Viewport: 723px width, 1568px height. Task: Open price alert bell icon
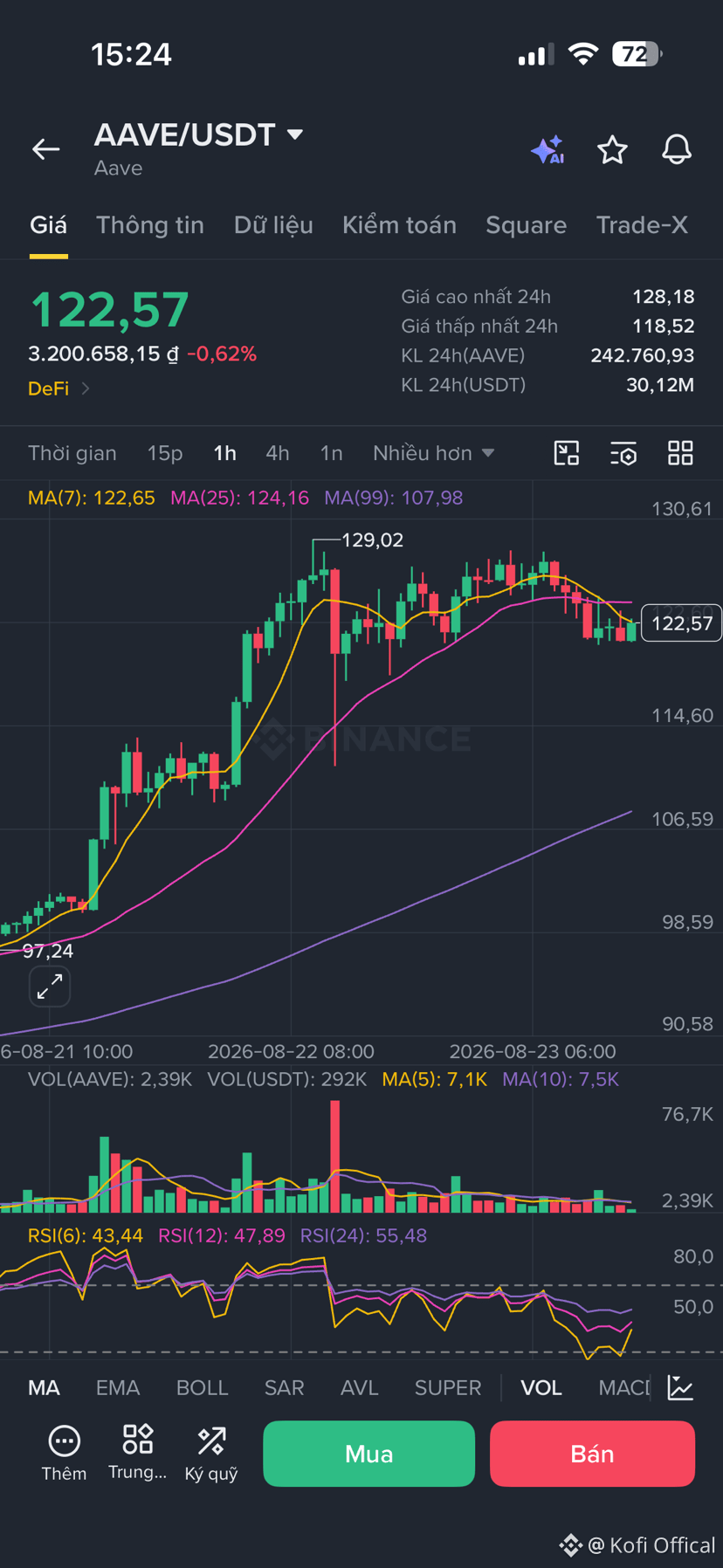pyautogui.click(x=677, y=150)
